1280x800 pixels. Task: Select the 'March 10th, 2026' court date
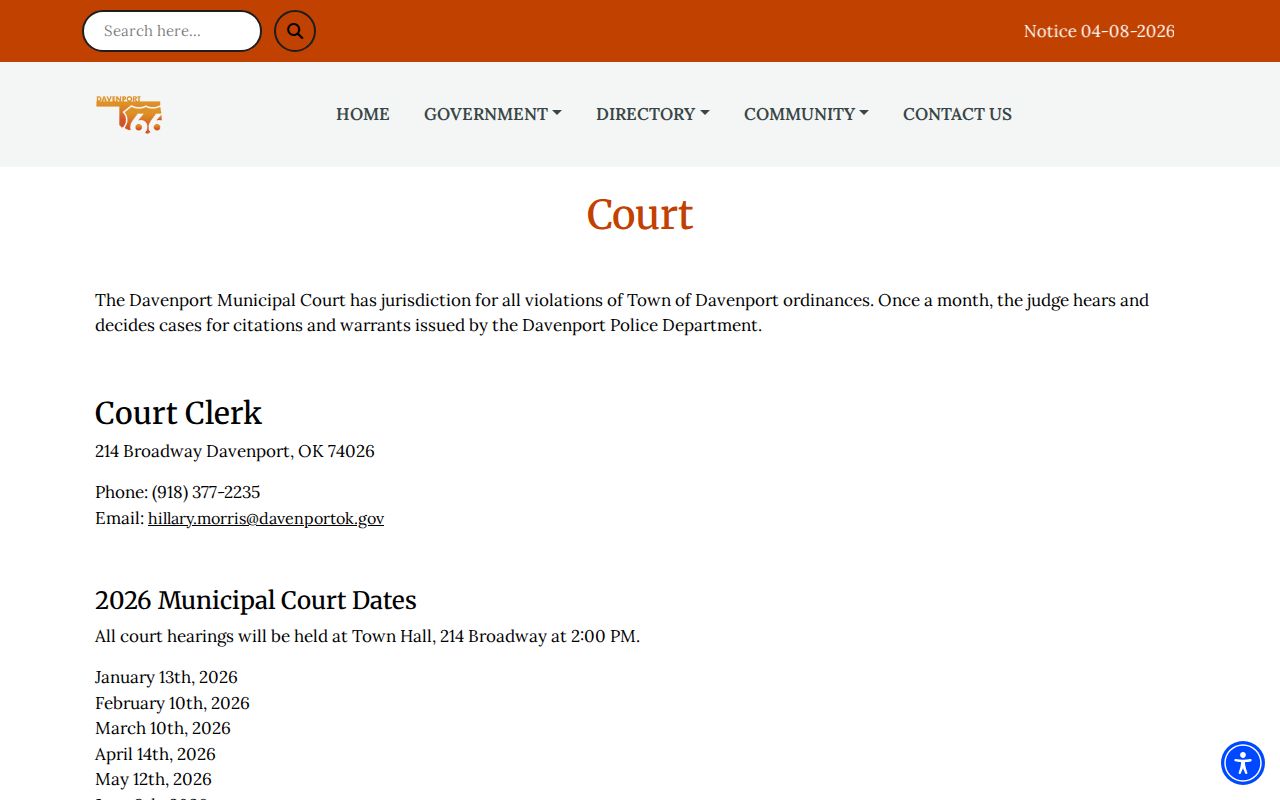coord(163,728)
